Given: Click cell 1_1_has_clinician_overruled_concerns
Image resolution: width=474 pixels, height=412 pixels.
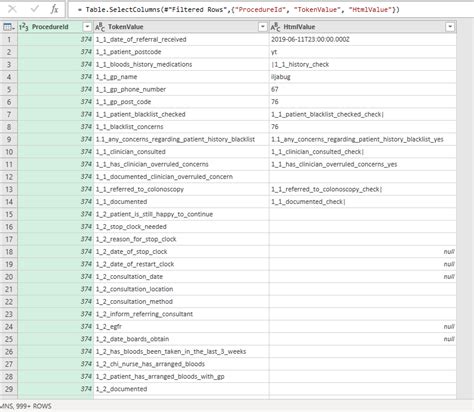Looking at the screenshot, I should tap(181, 164).
